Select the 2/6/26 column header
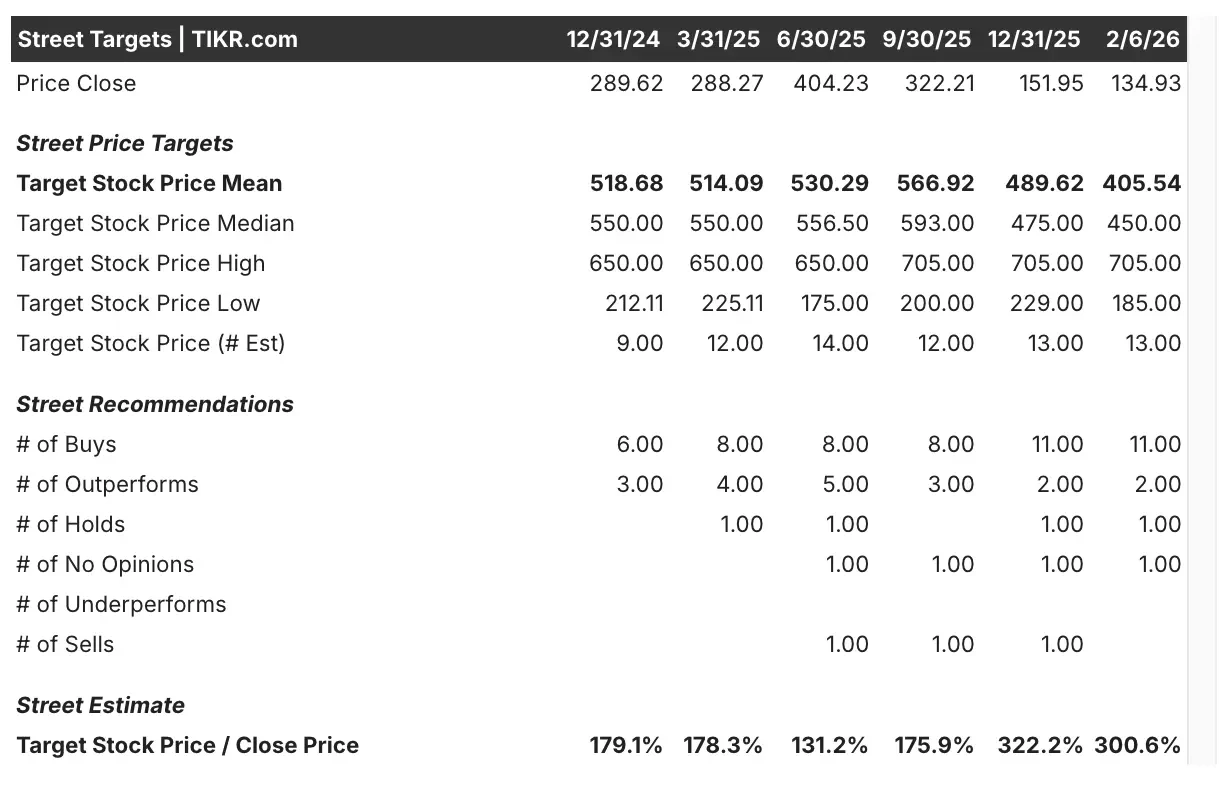 [x=1143, y=40]
